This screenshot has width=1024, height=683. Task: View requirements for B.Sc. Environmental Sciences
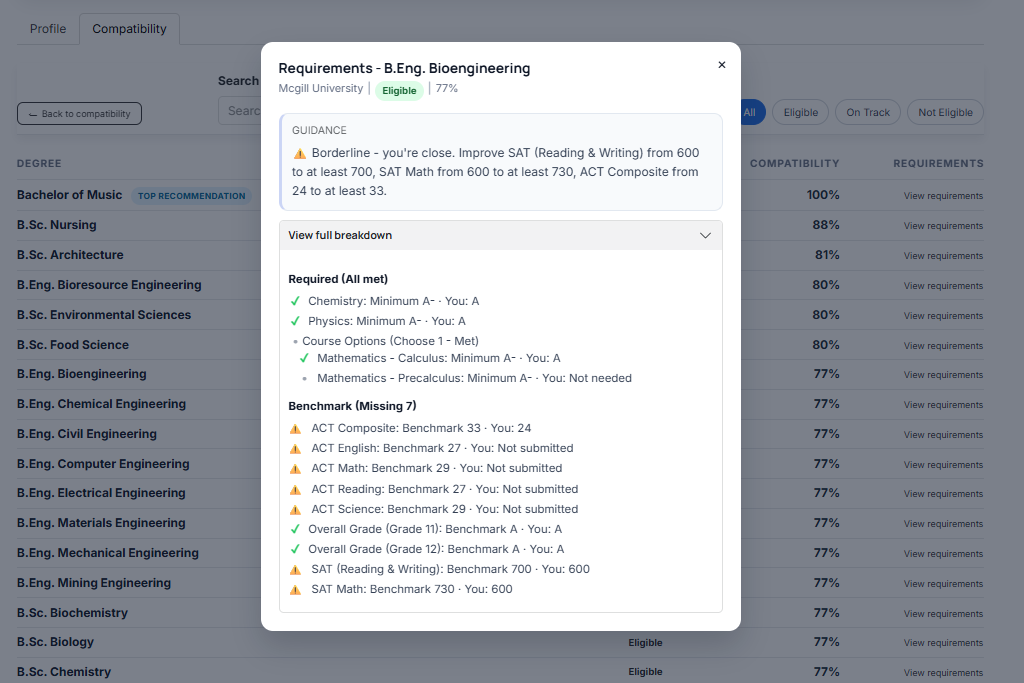coord(943,316)
